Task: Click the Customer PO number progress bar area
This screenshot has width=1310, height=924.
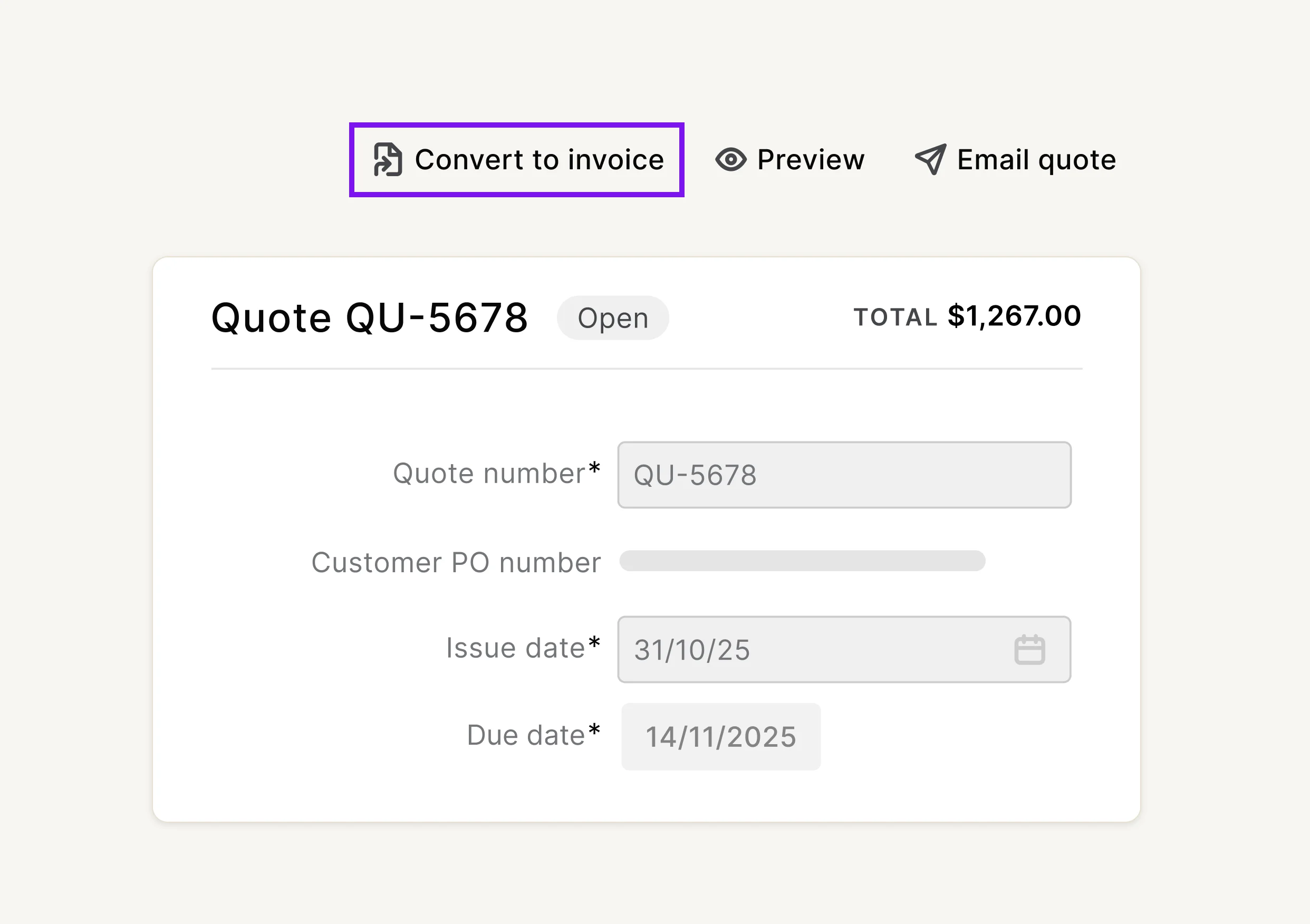Action: pos(801,562)
